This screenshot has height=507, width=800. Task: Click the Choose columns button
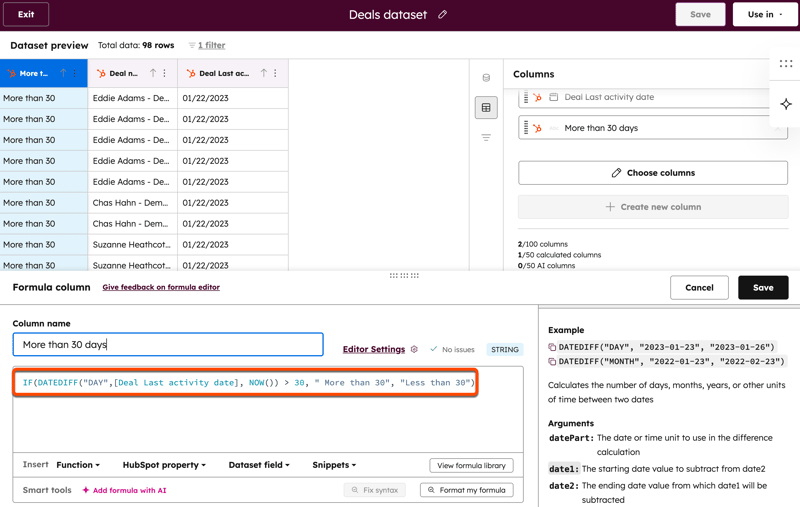tap(652, 173)
